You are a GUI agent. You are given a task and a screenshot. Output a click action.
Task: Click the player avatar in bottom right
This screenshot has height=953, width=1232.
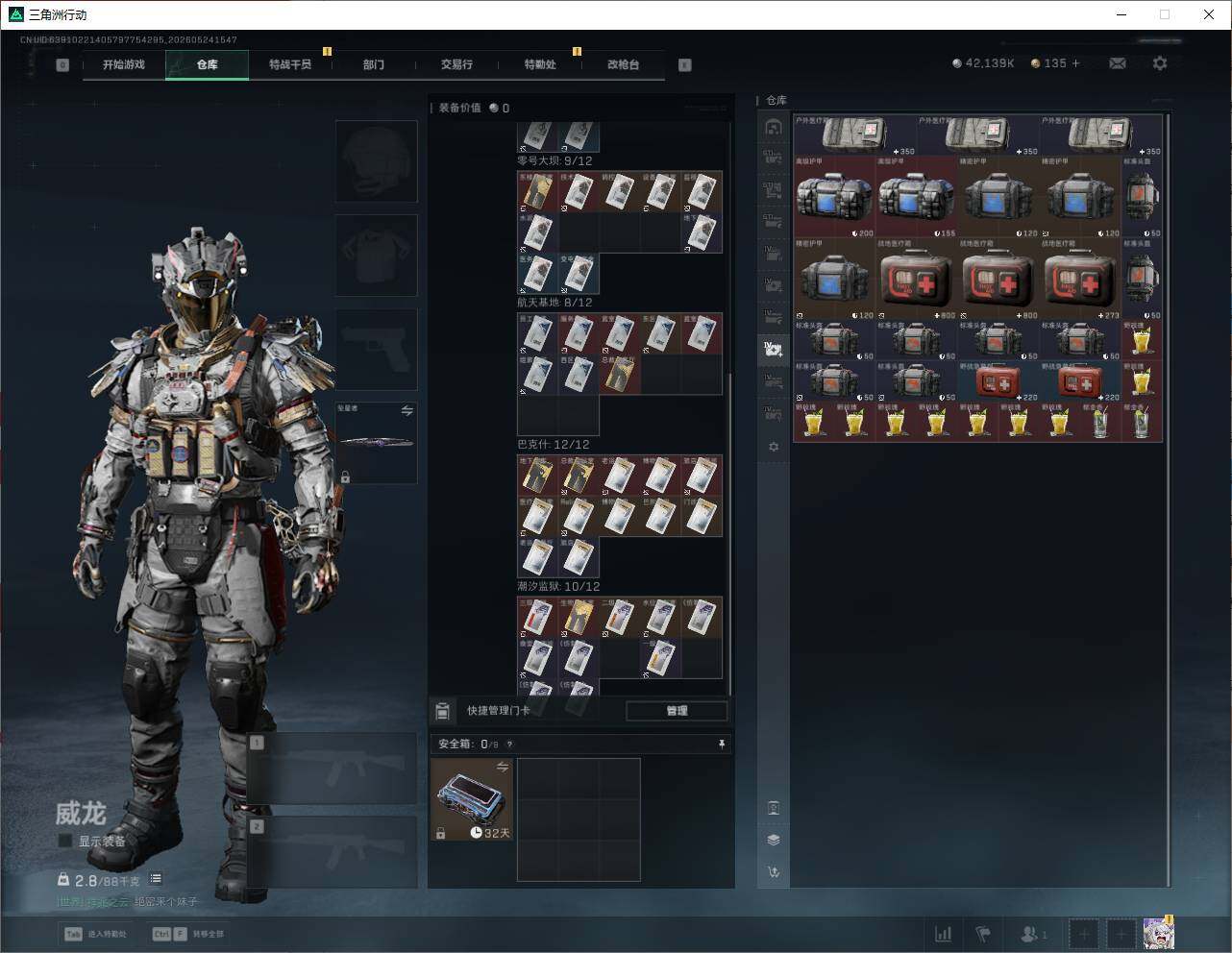pyautogui.click(x=1158, y=933)
